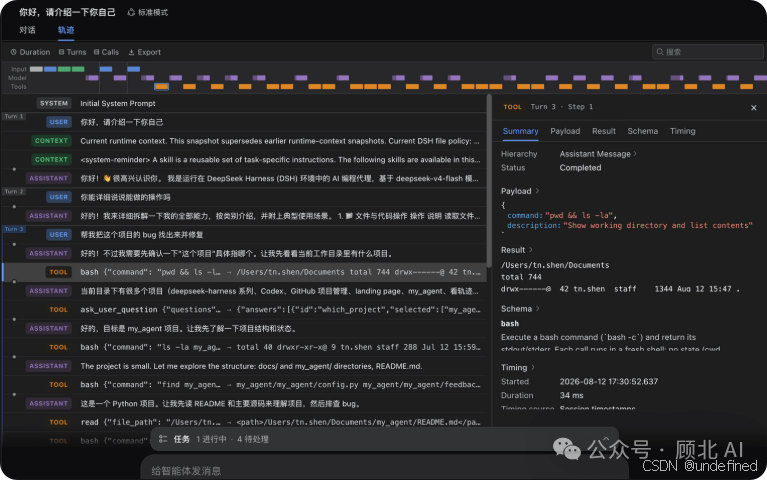This screenshot has height=480, width=767.
Task: Toggle the Turns filter
Action: point(72,52)
